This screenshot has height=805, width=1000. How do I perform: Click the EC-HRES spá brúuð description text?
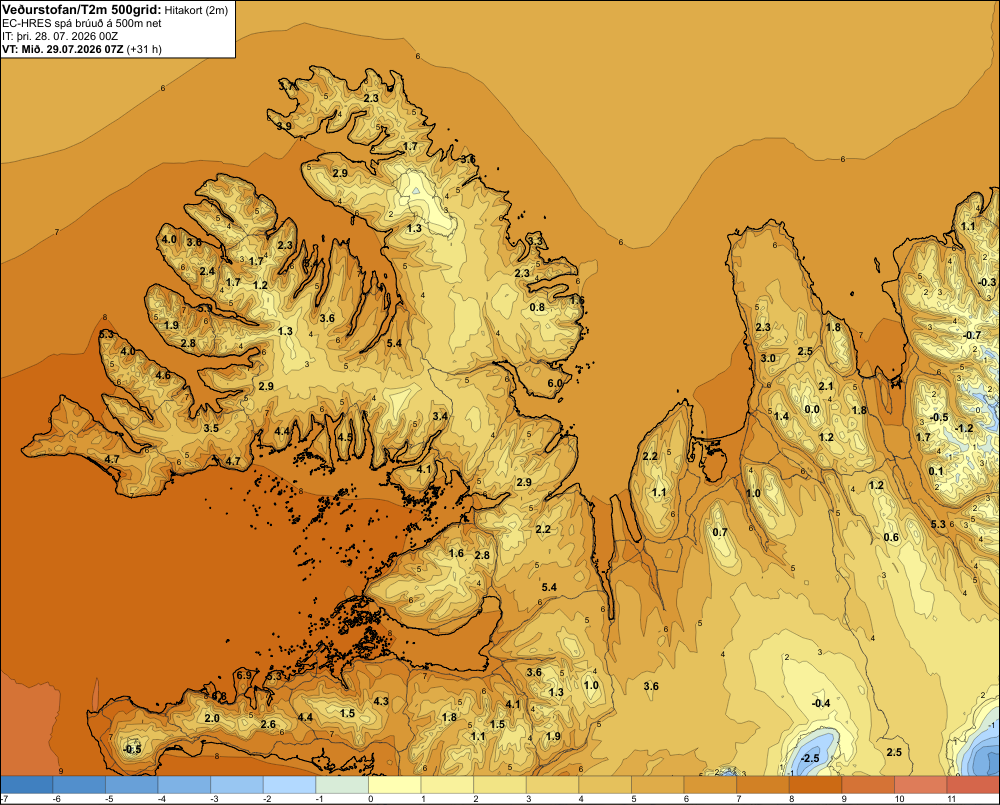(x=81, y=24)
